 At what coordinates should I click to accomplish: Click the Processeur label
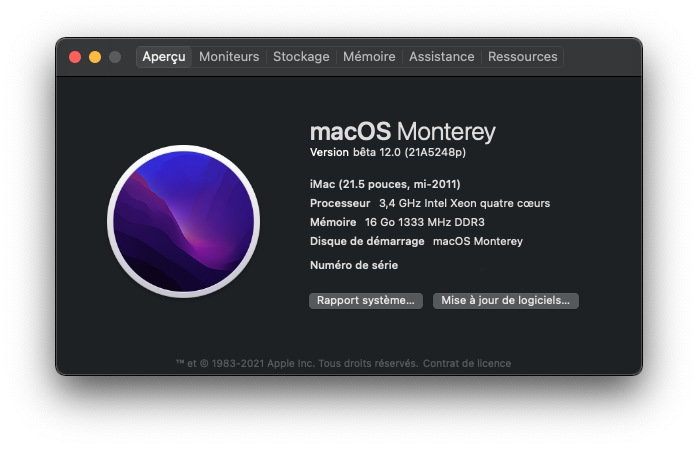coord(340,203)
